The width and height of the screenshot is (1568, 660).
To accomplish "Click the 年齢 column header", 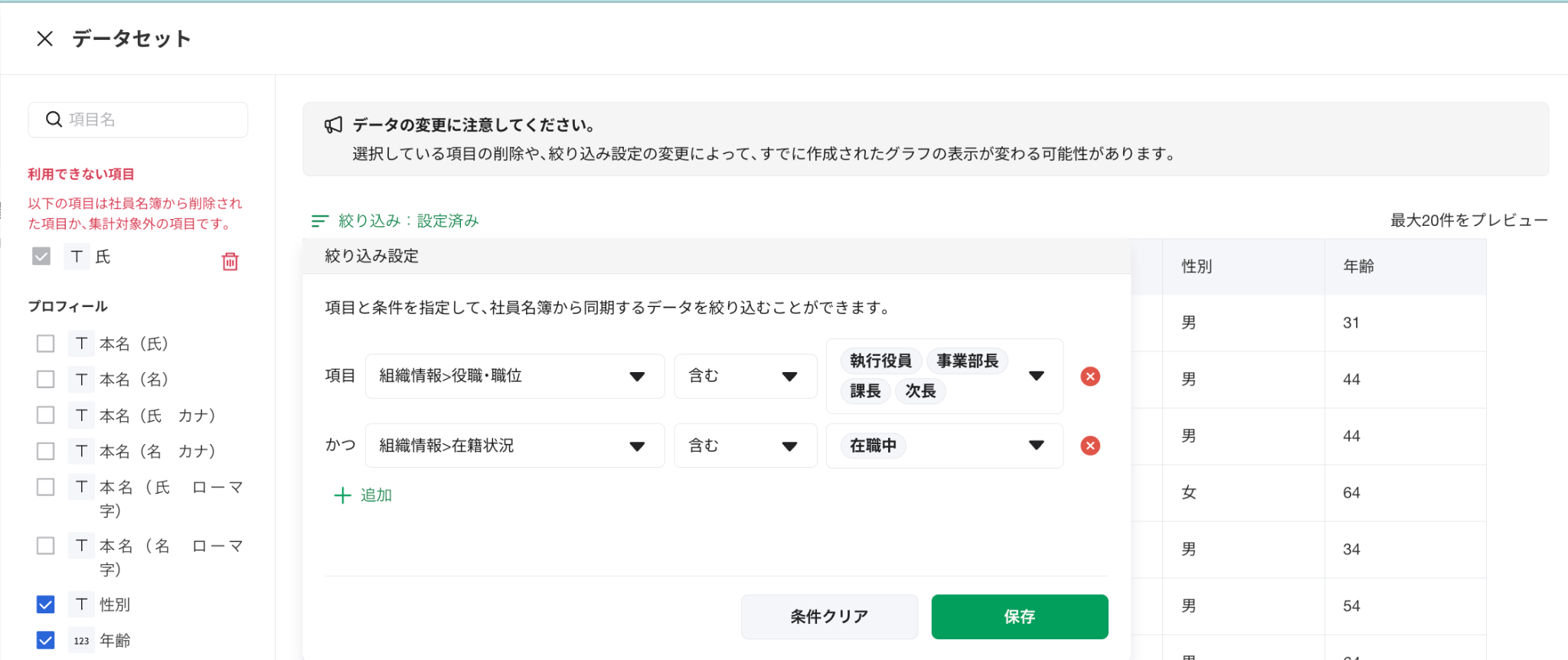I will [x=1358, y=266].
